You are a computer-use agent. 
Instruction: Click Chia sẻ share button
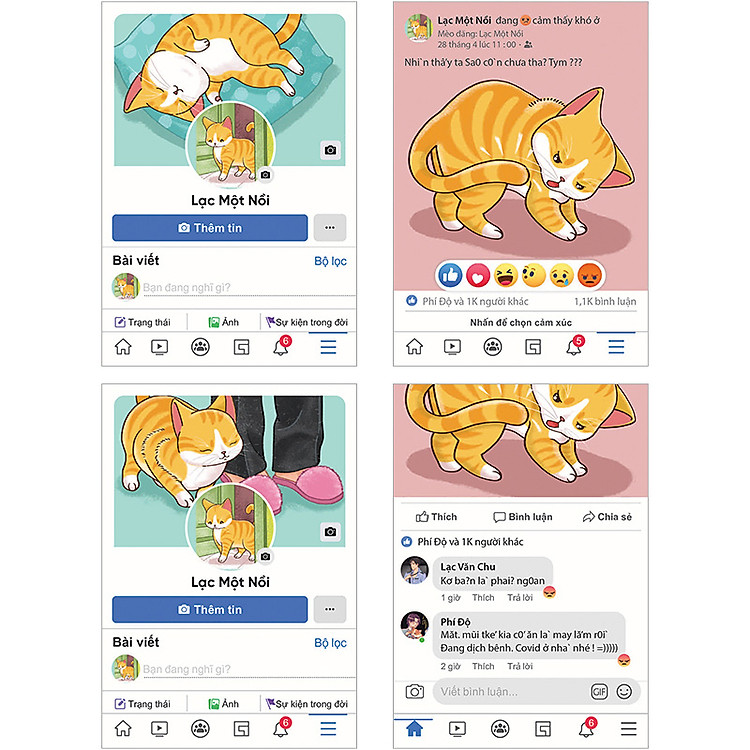(607, 517)
